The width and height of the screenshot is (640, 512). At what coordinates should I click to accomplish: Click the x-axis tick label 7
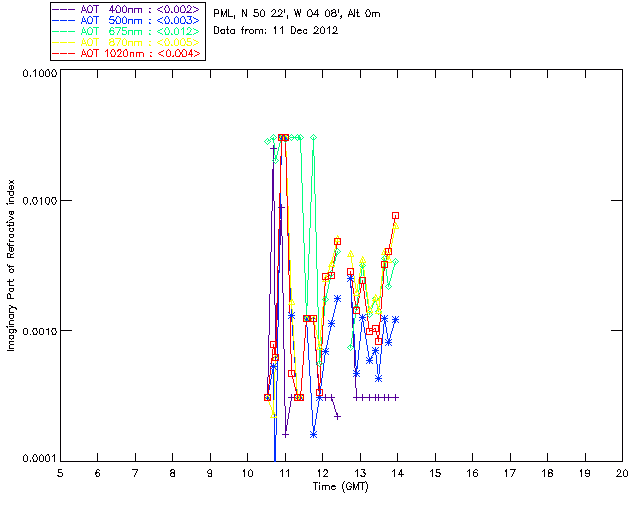tap(135, 473)
